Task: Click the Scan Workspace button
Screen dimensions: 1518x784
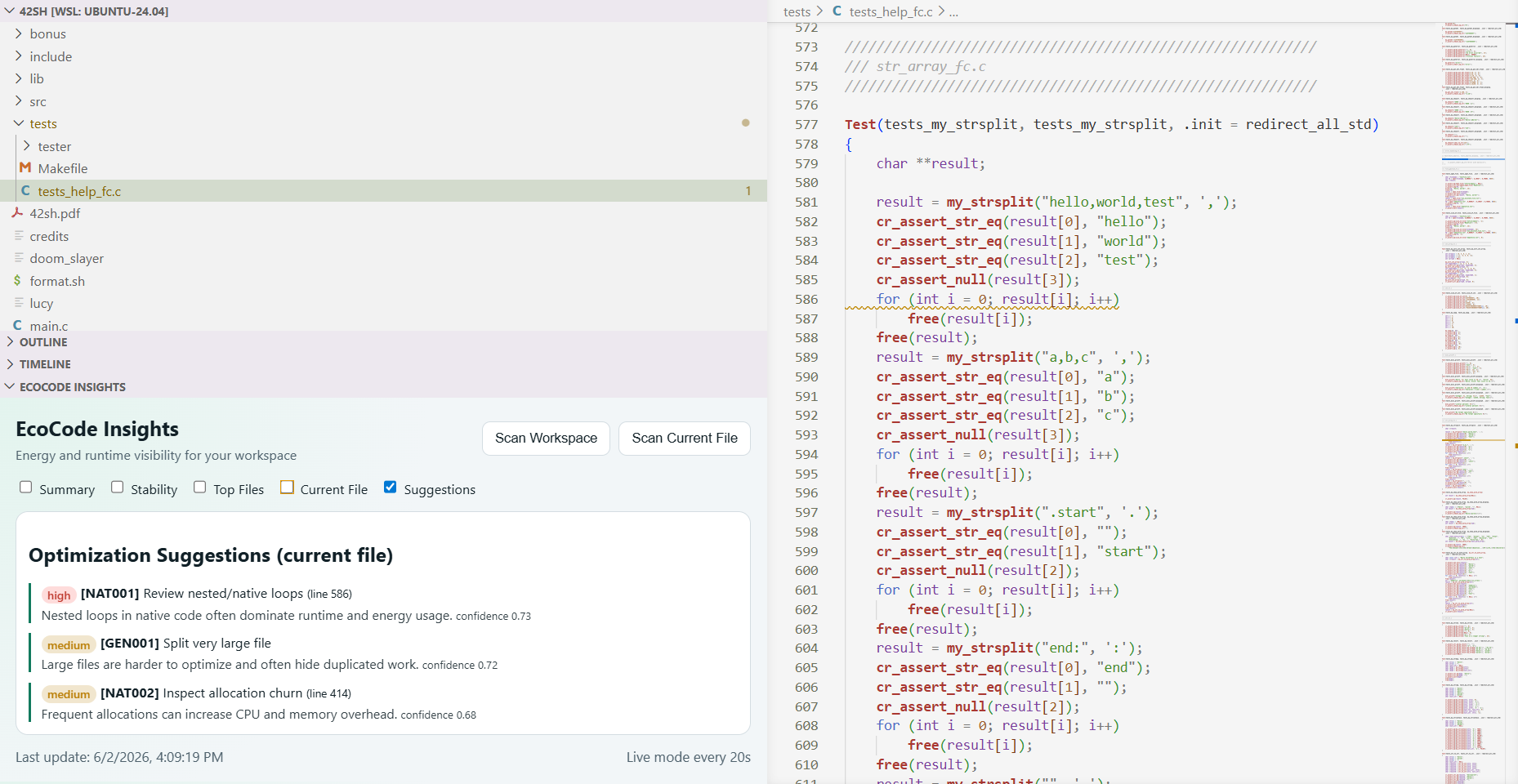Action: [546, 438]
